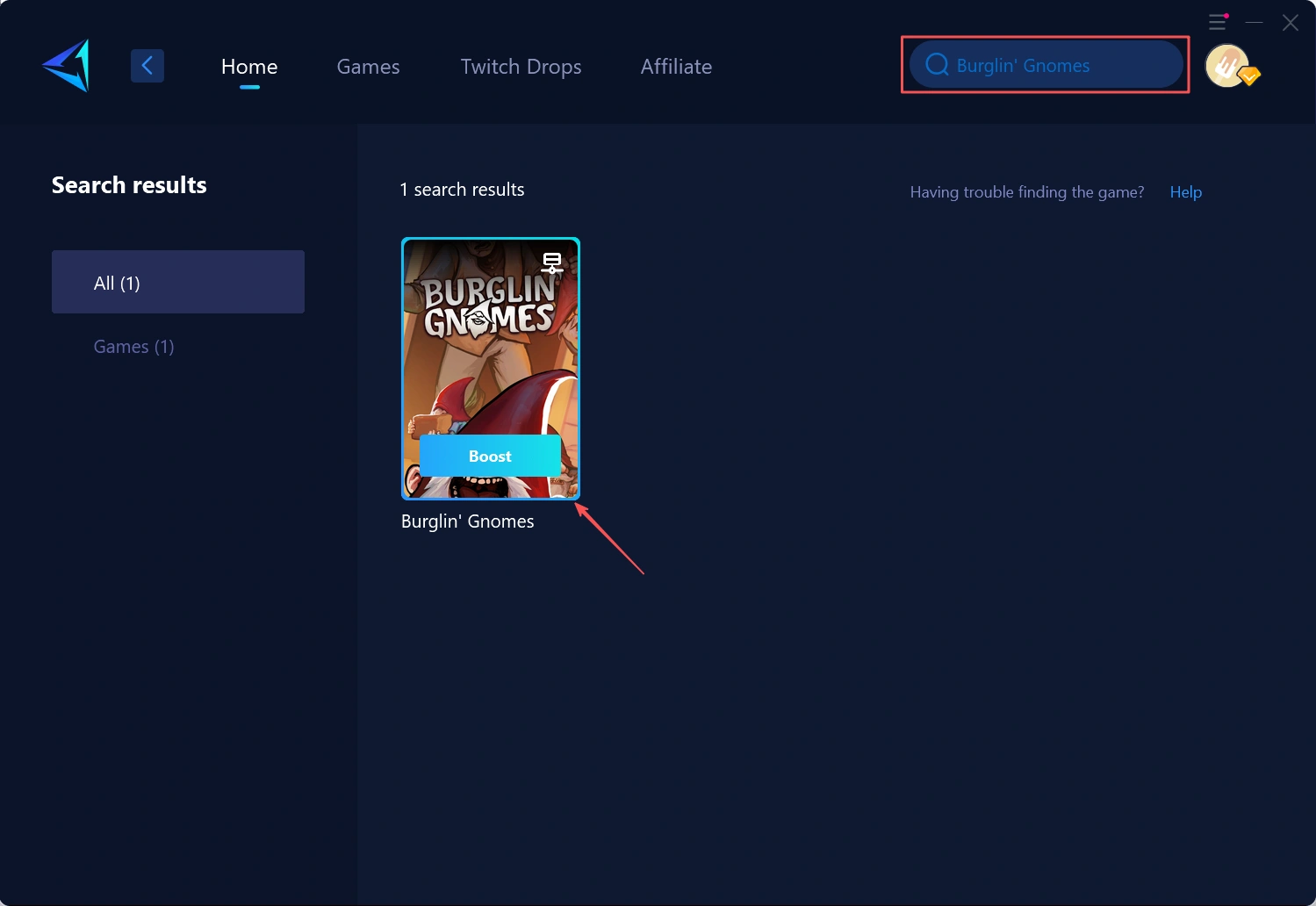The image size is (1316, 906).
Task: Go back using the back arrow button
Action: pos(147,66)
